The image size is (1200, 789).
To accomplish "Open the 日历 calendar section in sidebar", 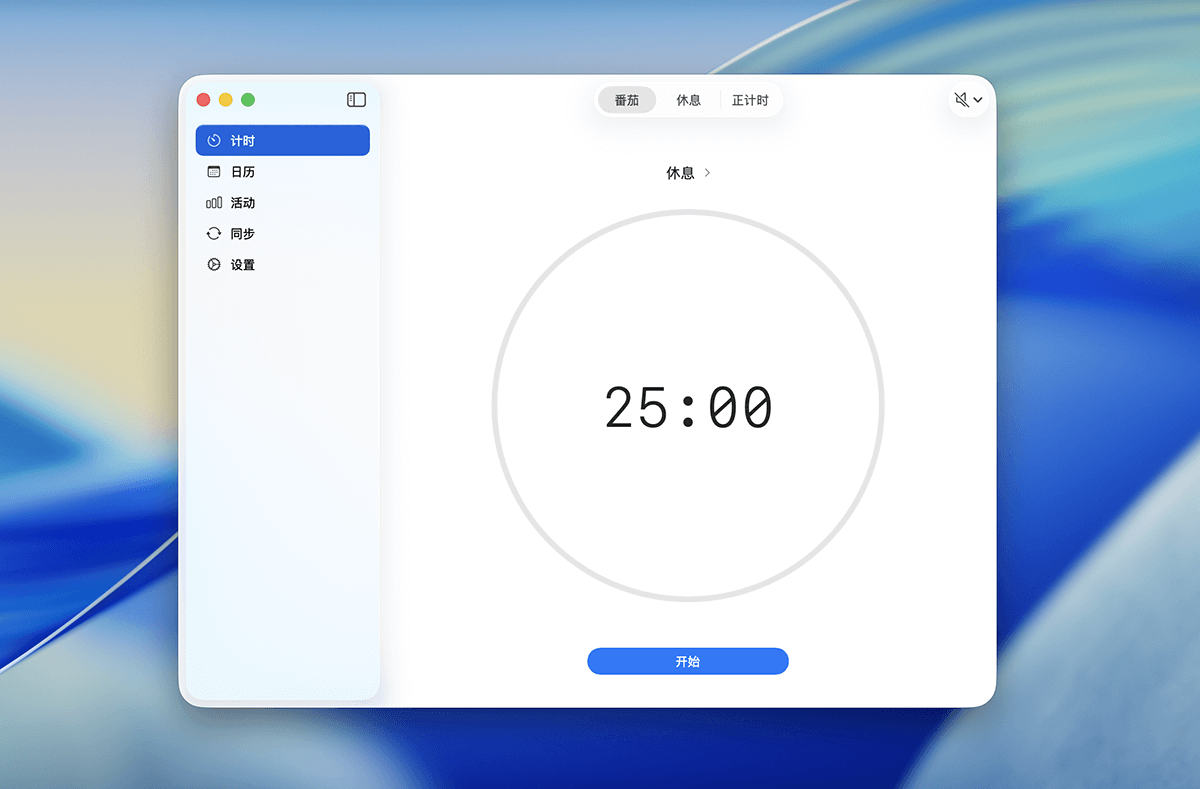I will coord(283,172).
